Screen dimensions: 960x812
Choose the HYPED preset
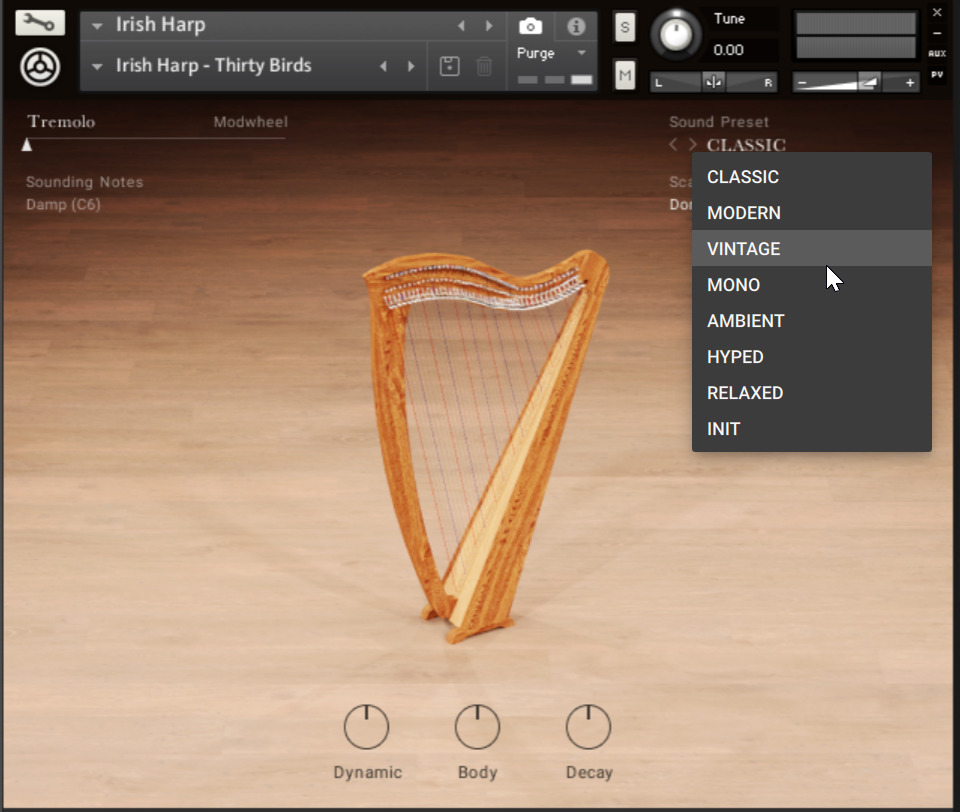[811, 357]
